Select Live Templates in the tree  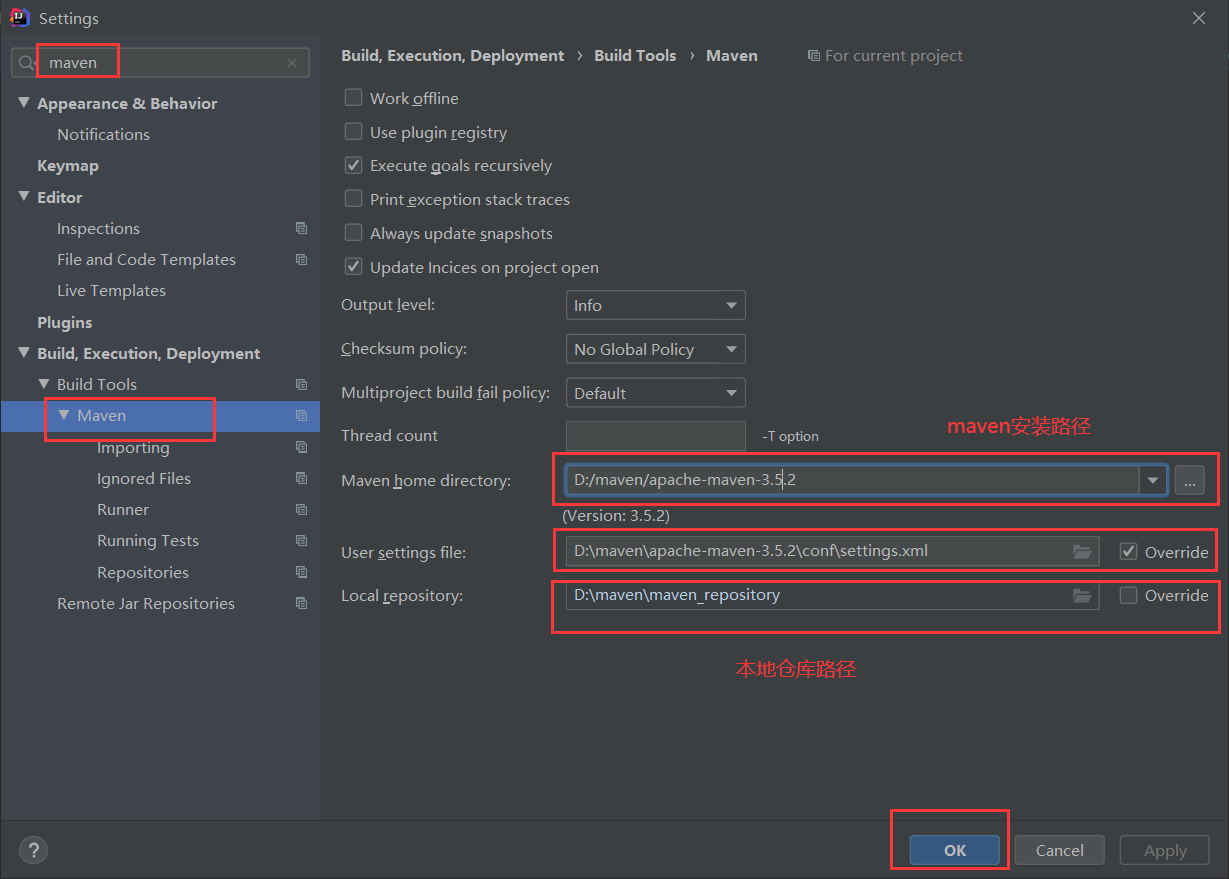(111, 290)
